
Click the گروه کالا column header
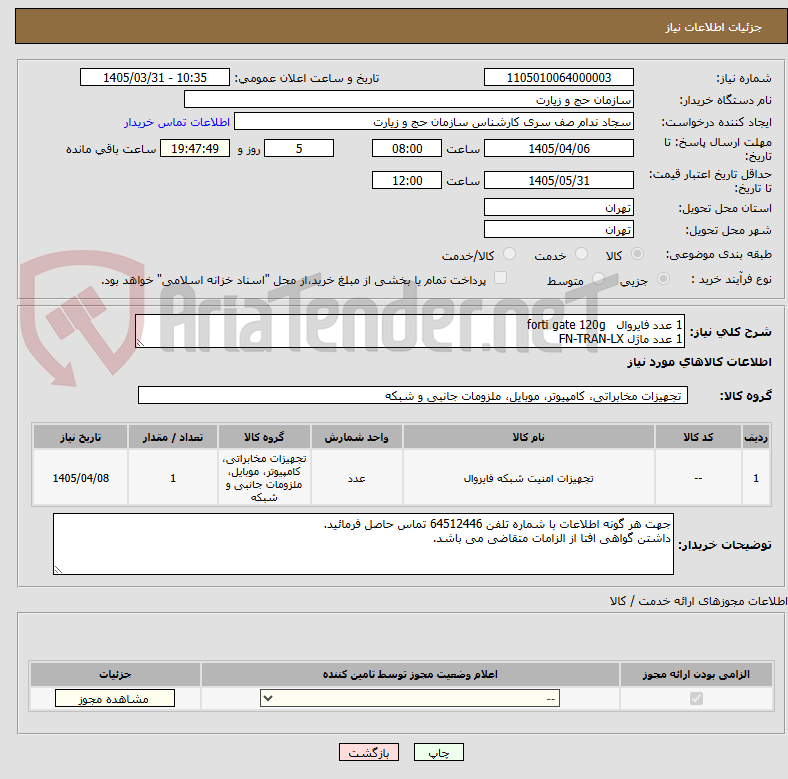tap(264, 437)
